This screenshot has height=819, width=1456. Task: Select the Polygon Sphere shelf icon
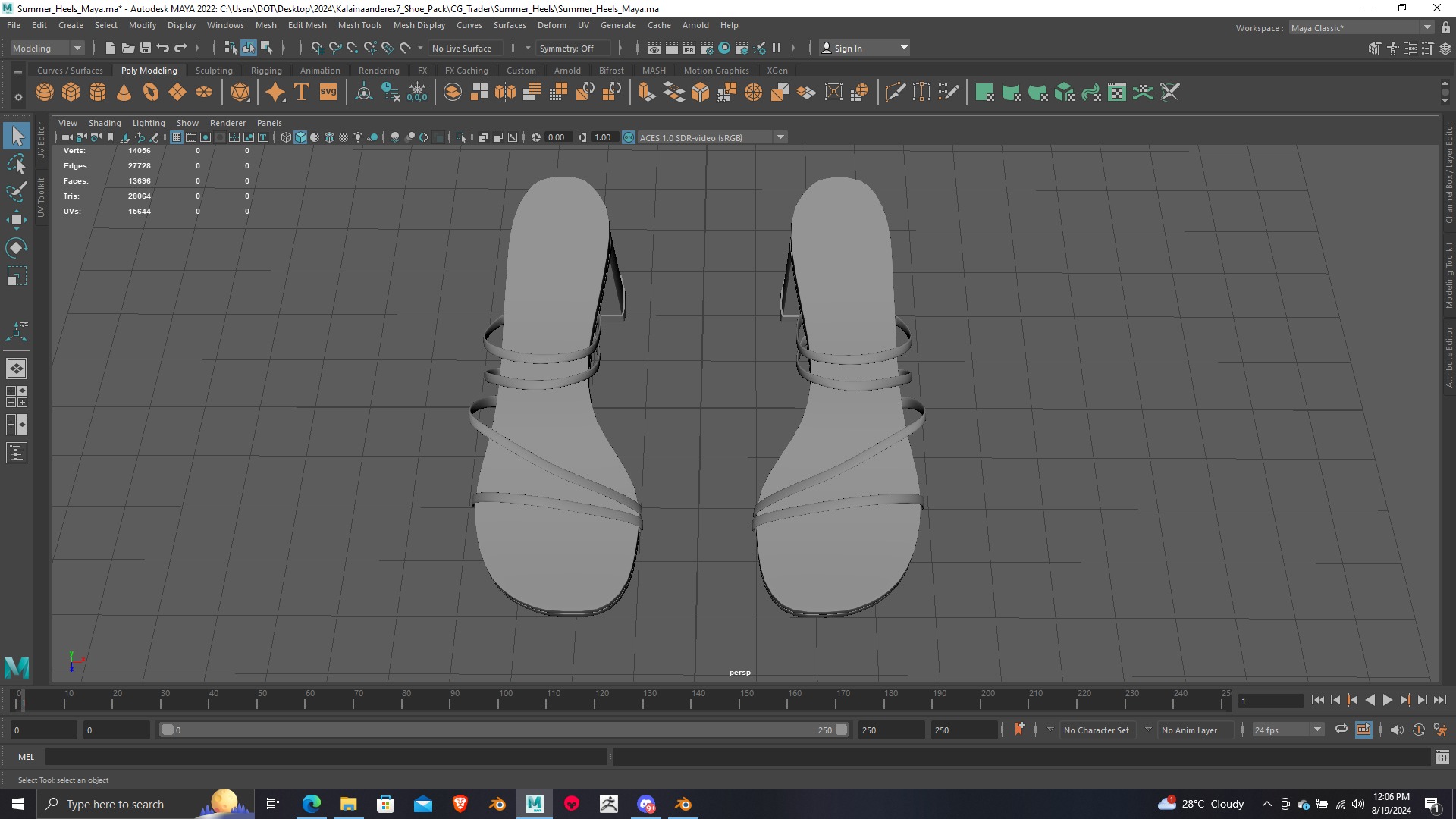coord(45,93)
